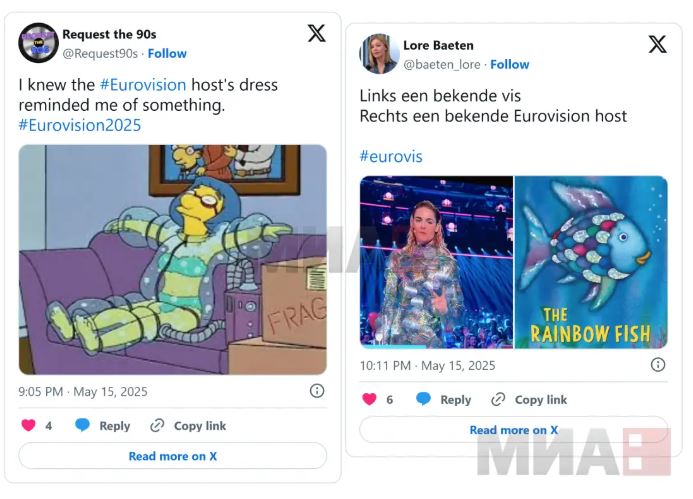693x499 pixels.
Task: Click Read more on X in right tweet
Action: coord(514,430)
